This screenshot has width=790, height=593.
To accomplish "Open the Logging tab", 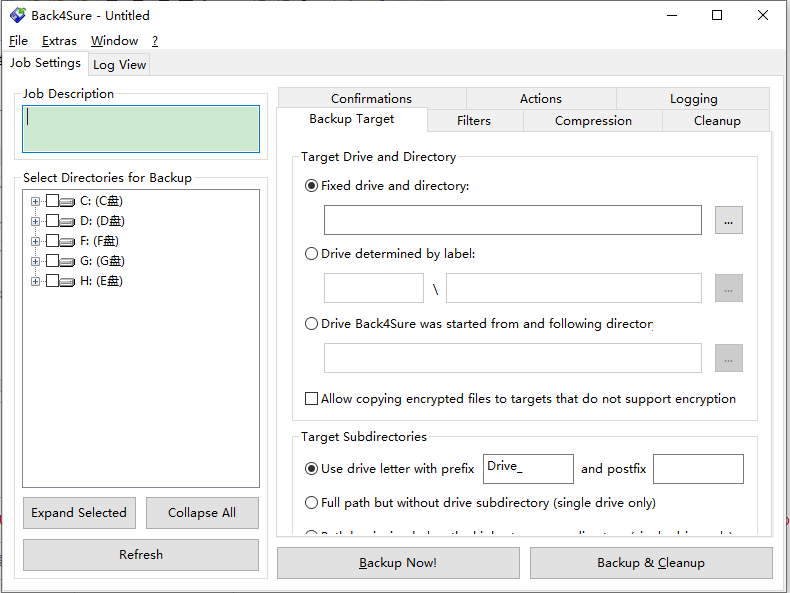I will (693, 98).
